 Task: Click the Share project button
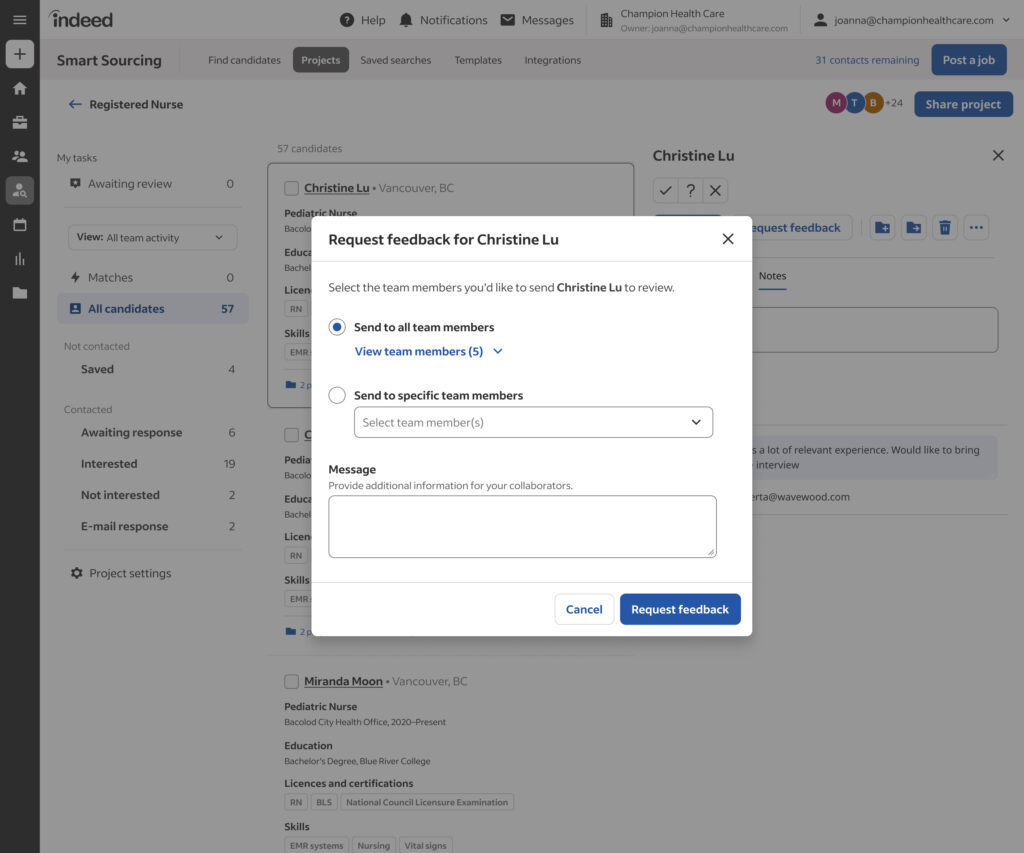point(963,103)
